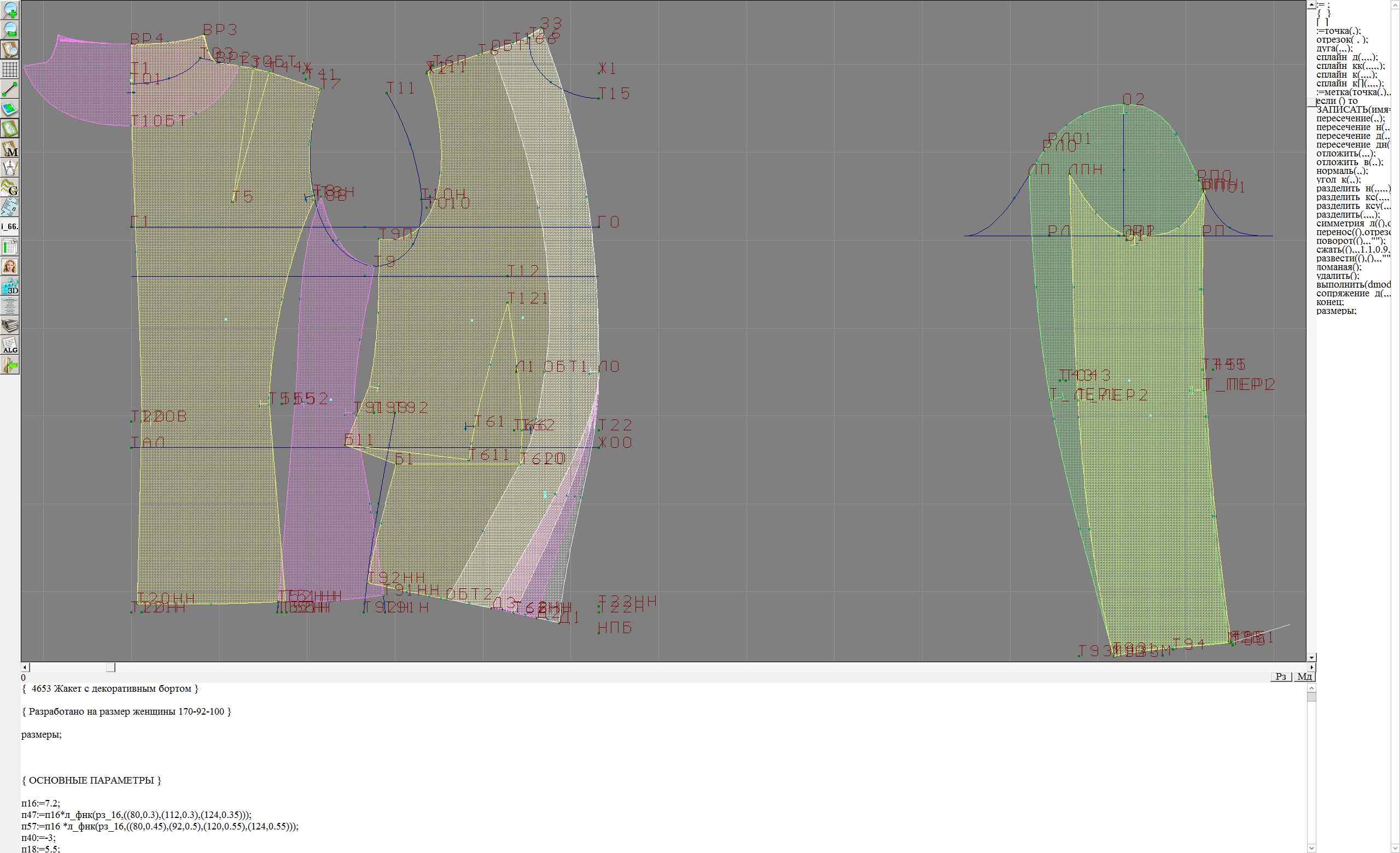Click the Рз button
This screenshot has height=853, width=1400.
[x=1281, y=676]
